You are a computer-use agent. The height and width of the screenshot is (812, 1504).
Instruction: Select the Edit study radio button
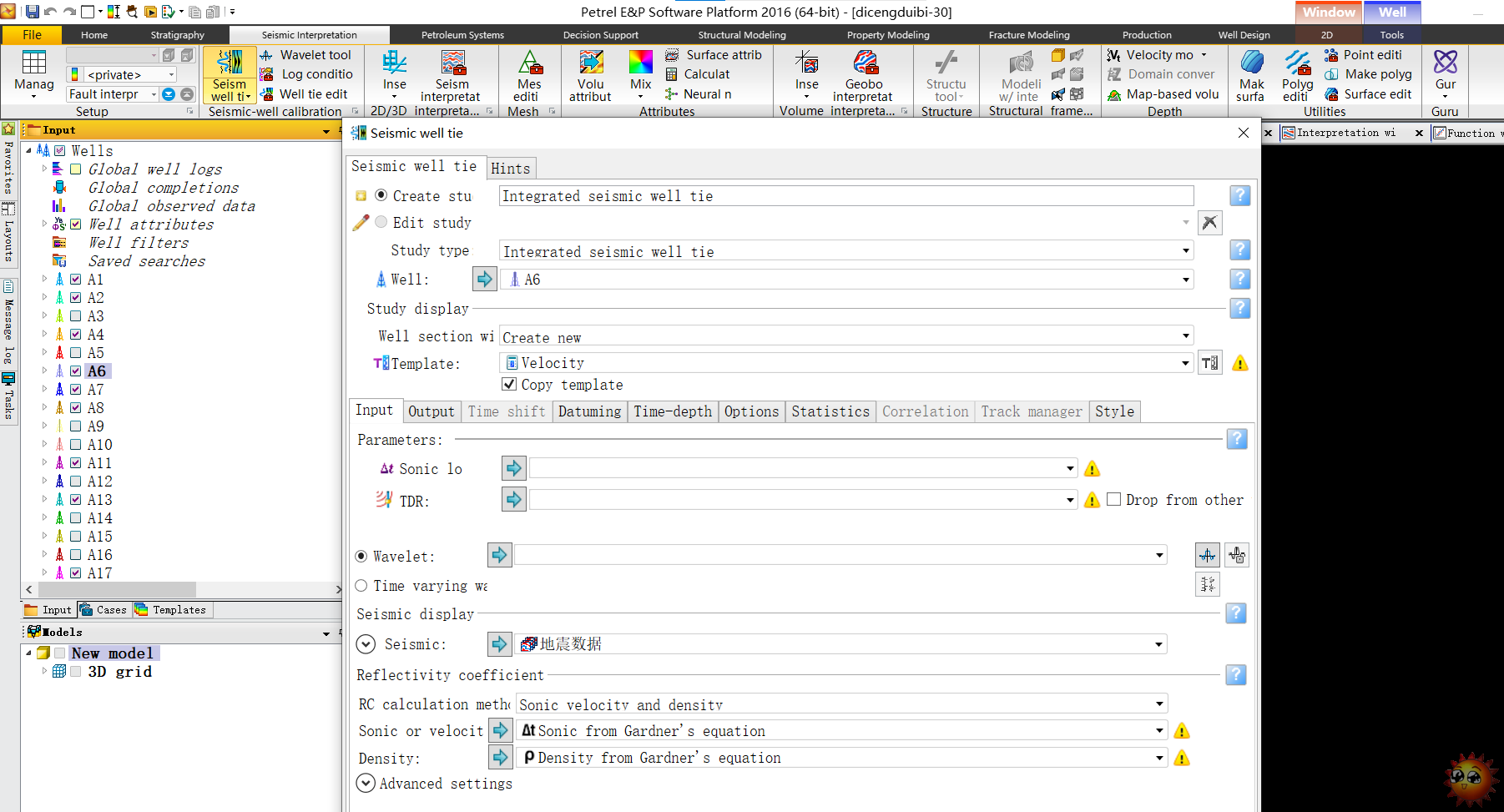tap(381, 222)
